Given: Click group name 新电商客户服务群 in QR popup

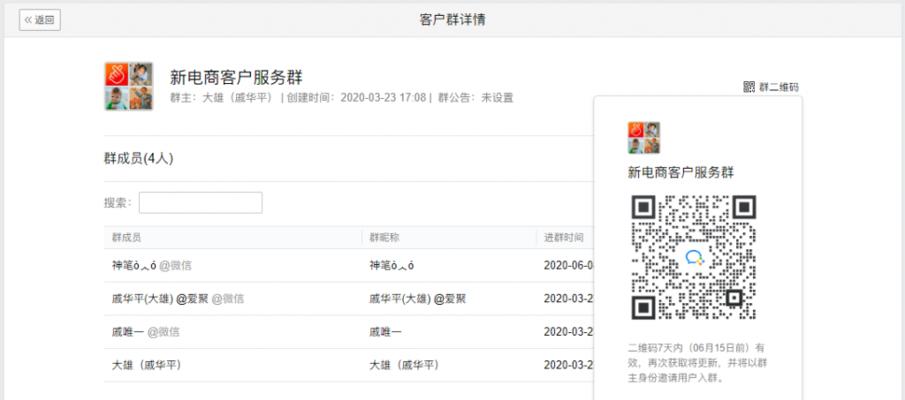Looking at the screenshot, I should pos(681,173).
